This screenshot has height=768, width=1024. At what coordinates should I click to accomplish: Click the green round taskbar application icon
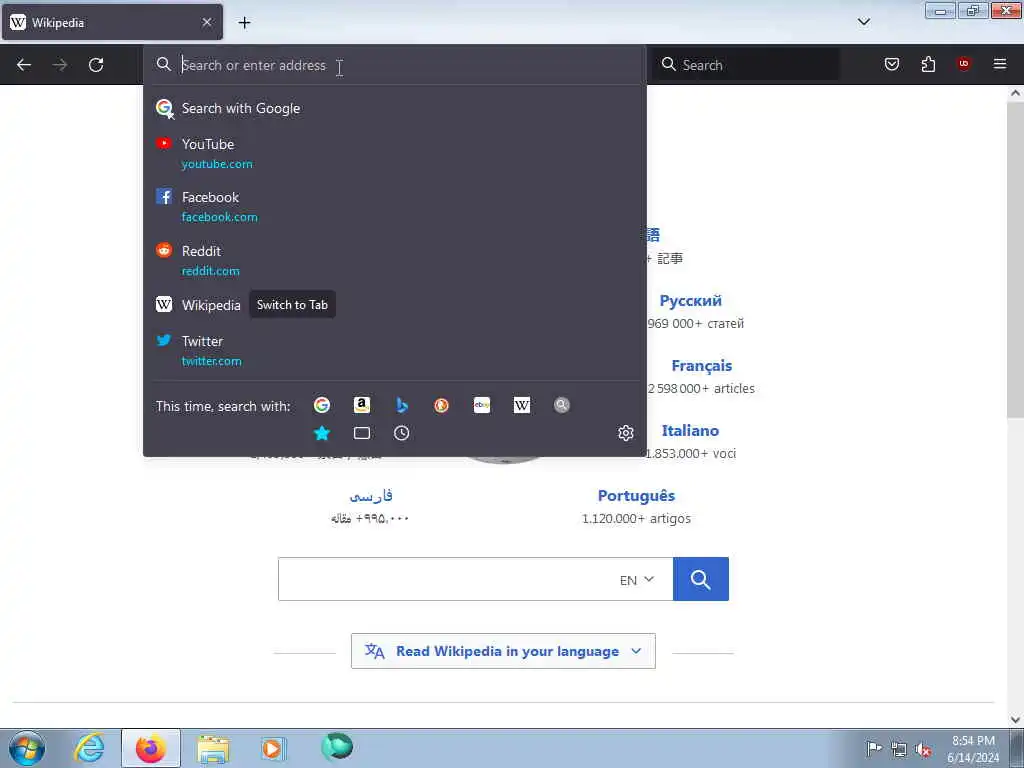click(336, 747)
